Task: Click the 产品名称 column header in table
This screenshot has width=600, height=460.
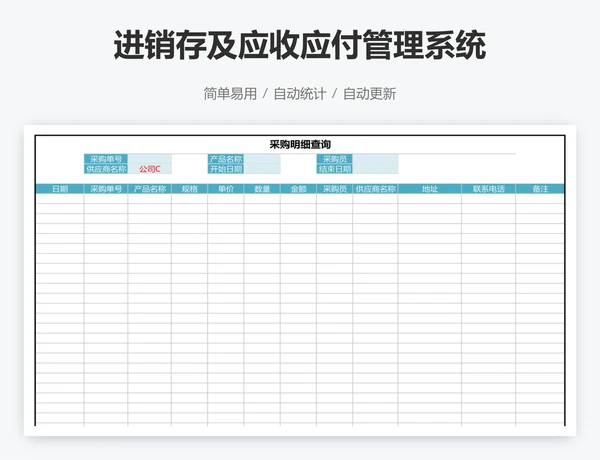Action: [x=149, y=188]
